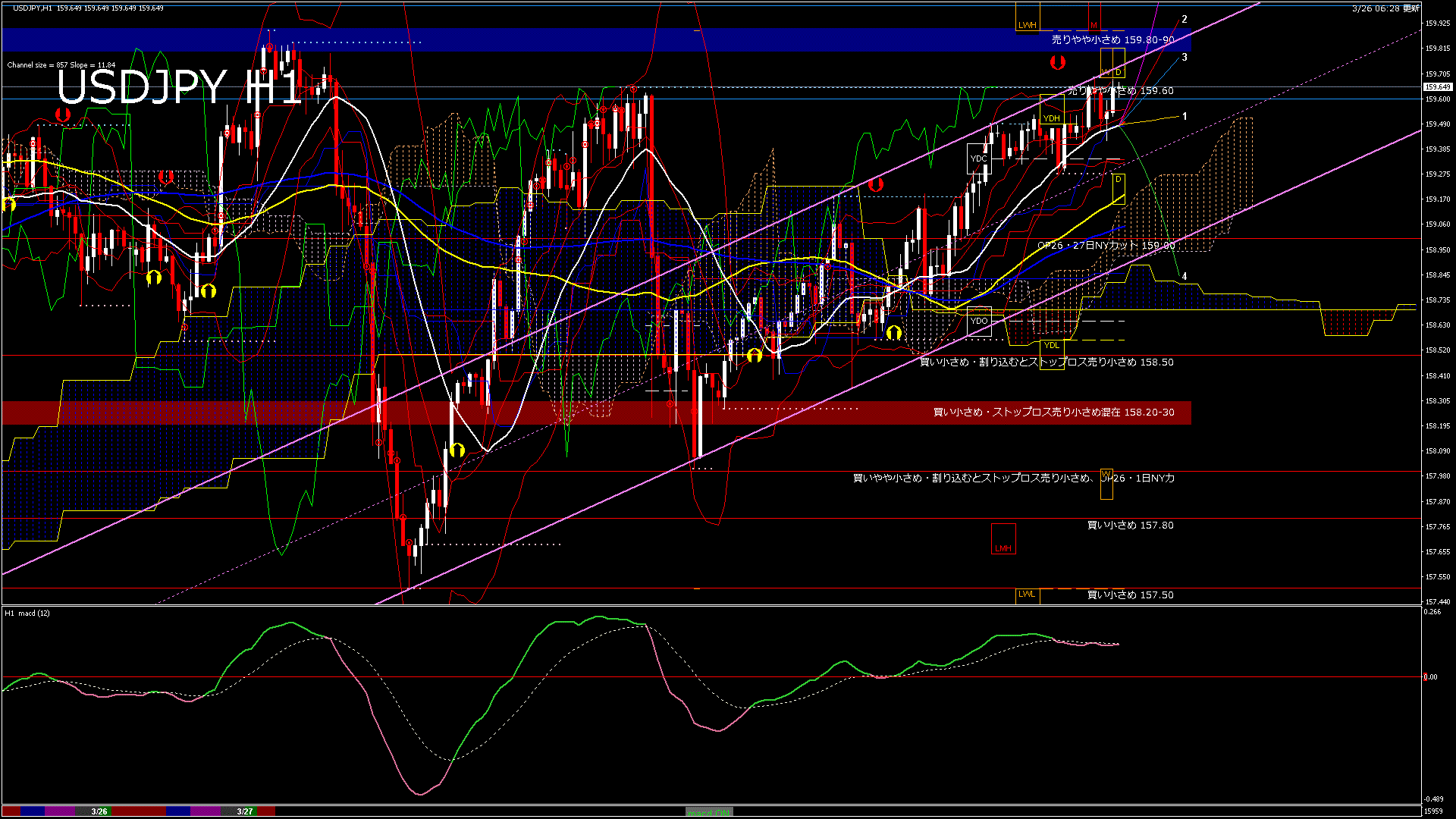Select the red down-arrow sell marker near 159.80 zone
The image size is (1456, 819).
1058,62
